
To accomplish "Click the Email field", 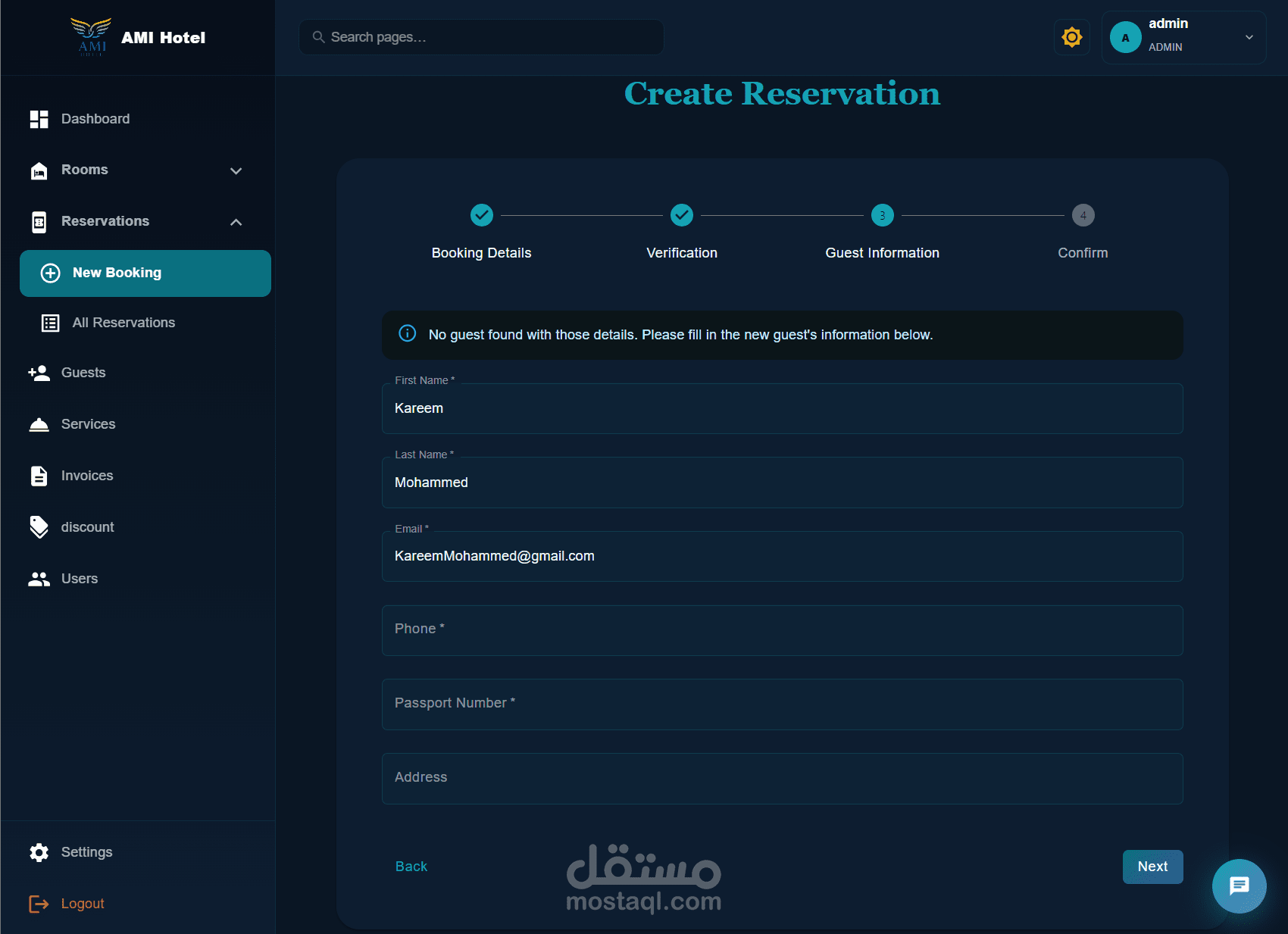I will [782, 556].
